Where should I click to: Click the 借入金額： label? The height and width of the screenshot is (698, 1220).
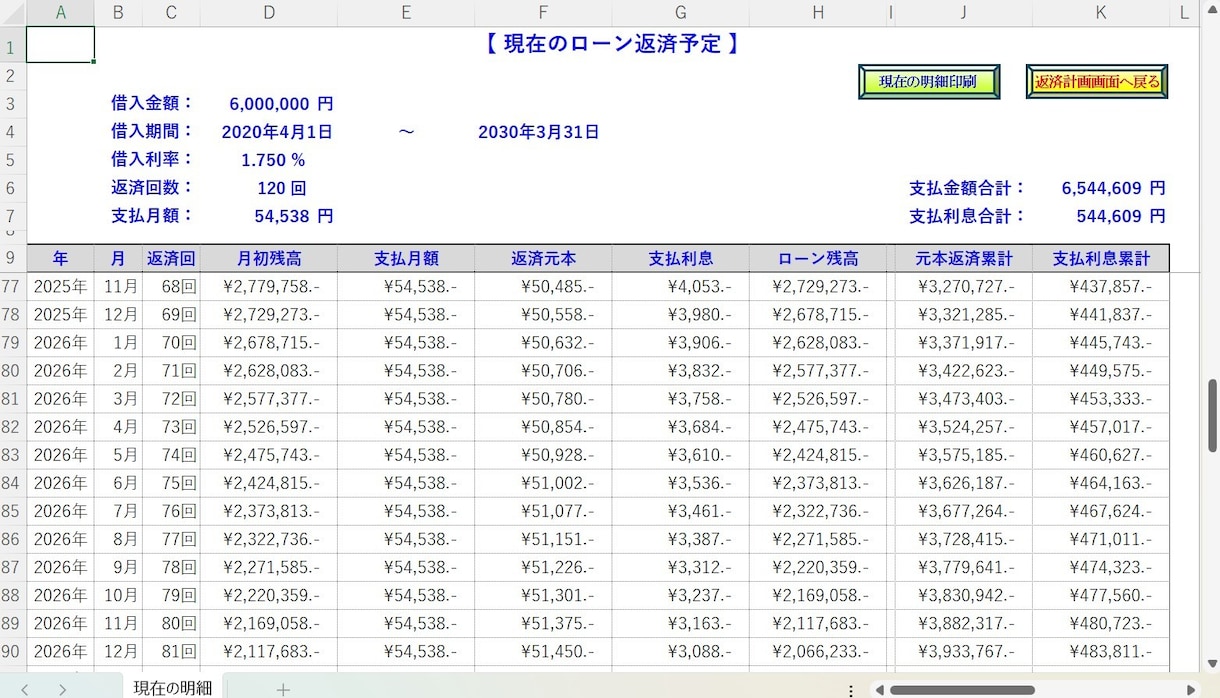point(153,103)
